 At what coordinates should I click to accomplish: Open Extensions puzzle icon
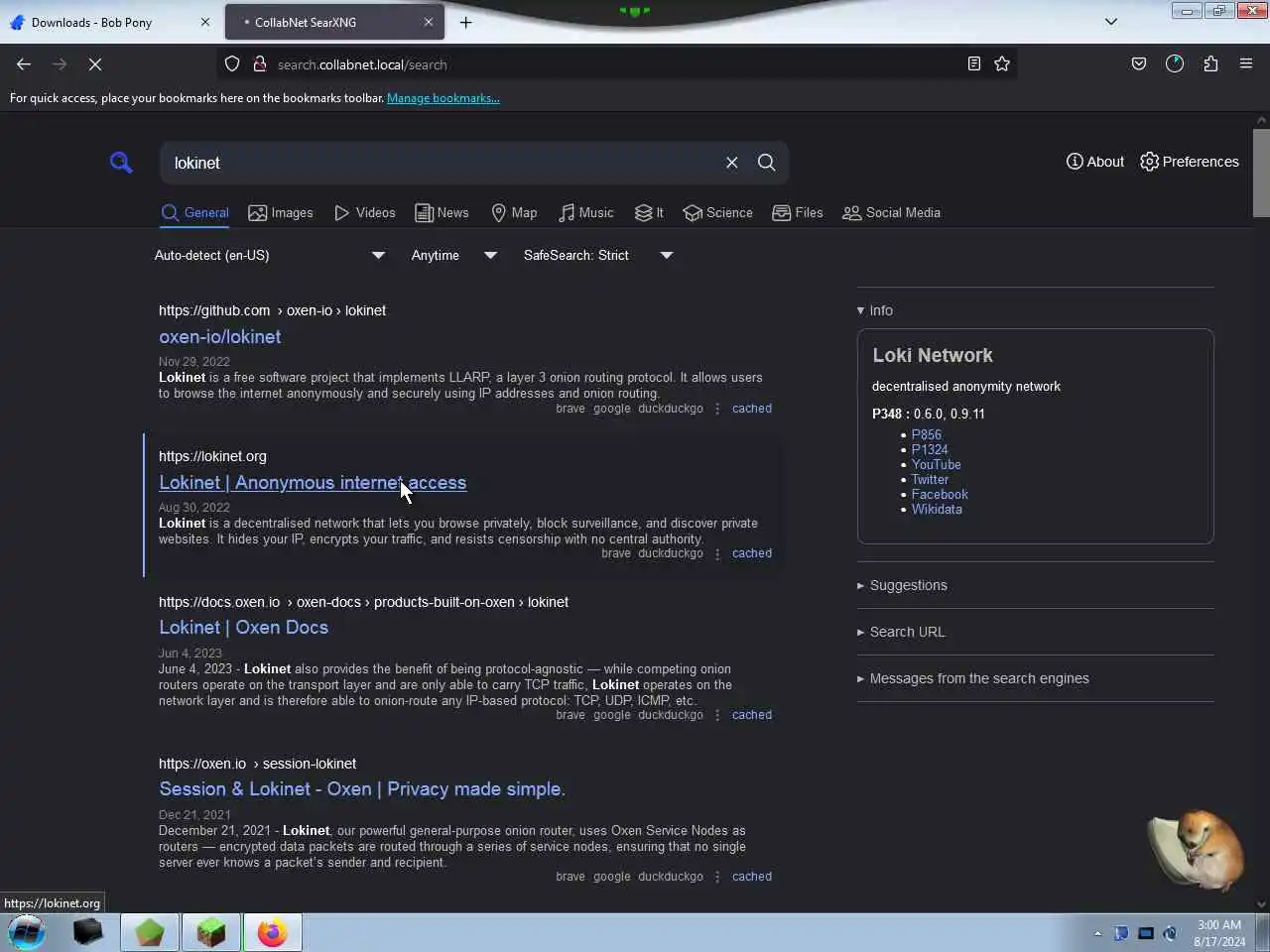[1210, 64]
